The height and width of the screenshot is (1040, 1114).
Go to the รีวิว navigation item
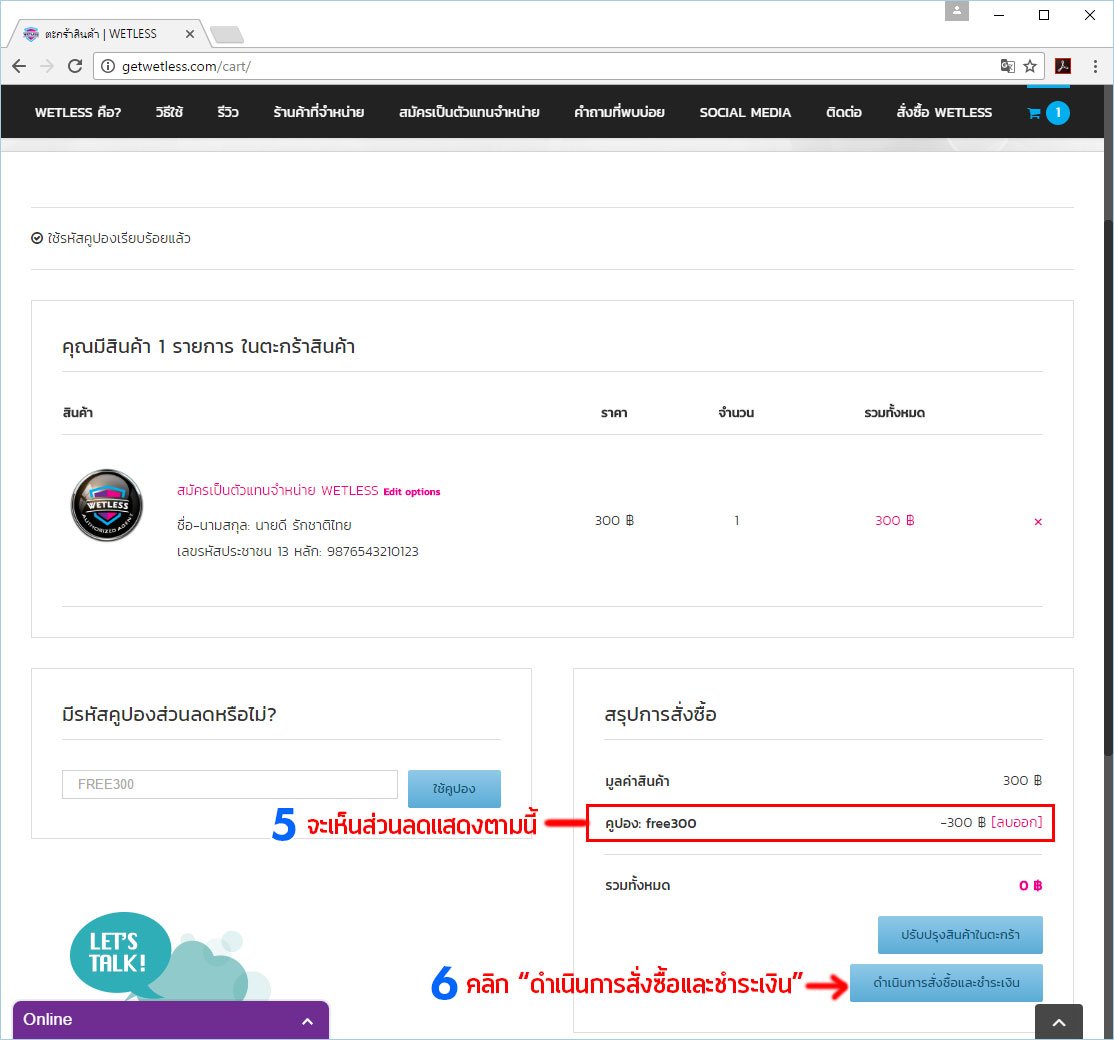click(228, 112)
